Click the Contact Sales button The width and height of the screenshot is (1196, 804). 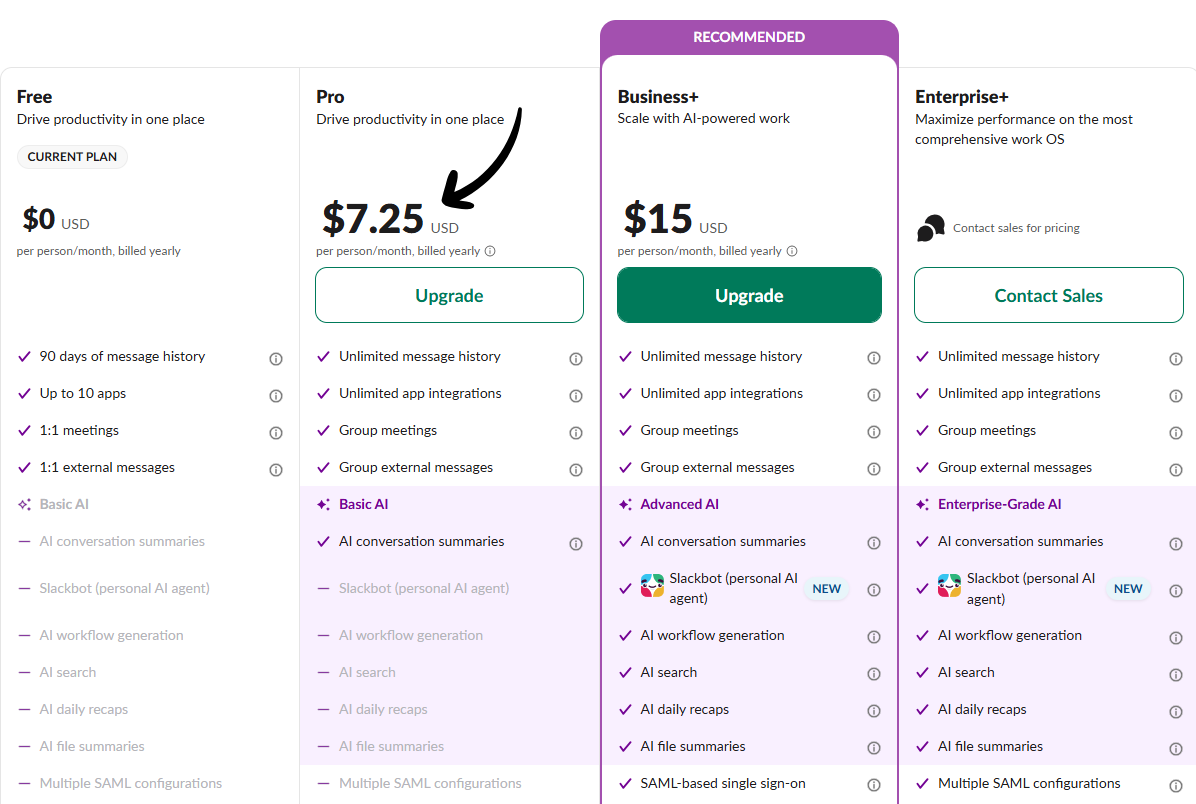pyautogui.click(x=1048, y=295)
